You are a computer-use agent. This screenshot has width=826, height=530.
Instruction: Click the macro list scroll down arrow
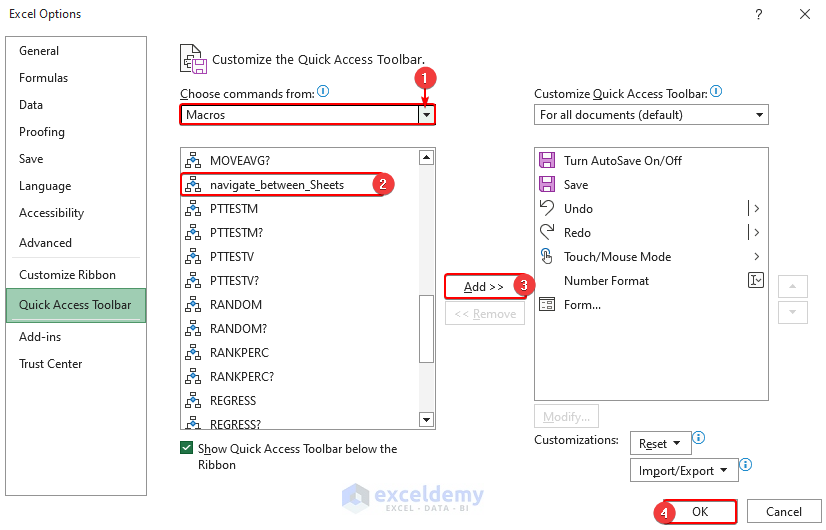point(426,419)
